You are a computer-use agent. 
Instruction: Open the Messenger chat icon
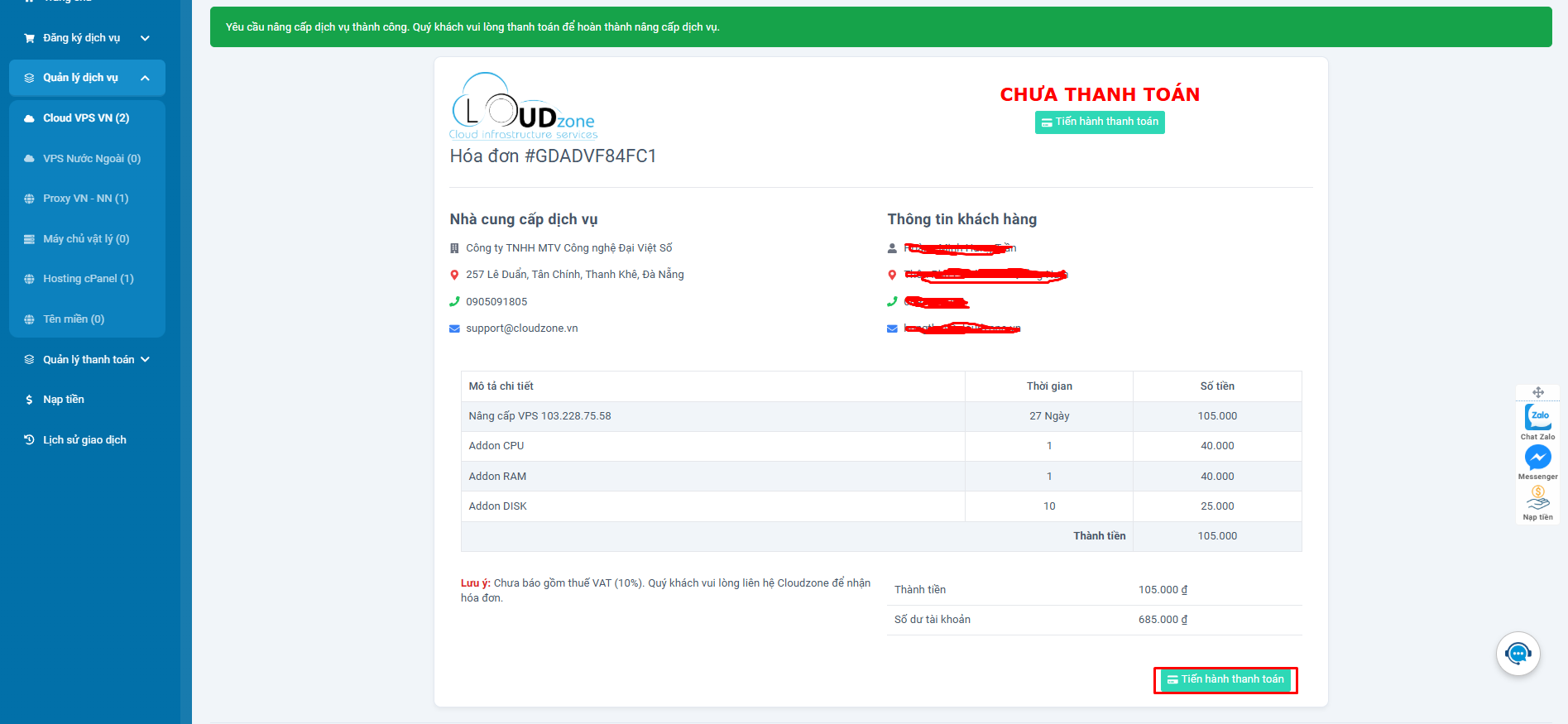point(1537,458)
